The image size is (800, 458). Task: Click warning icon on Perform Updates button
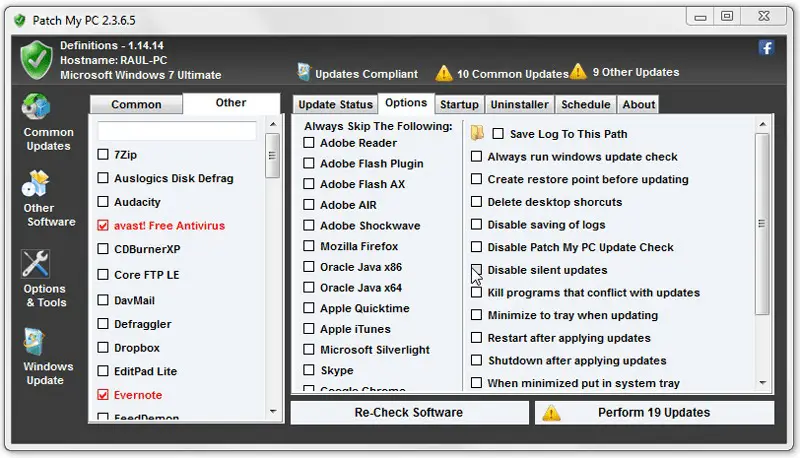(551, 413)
